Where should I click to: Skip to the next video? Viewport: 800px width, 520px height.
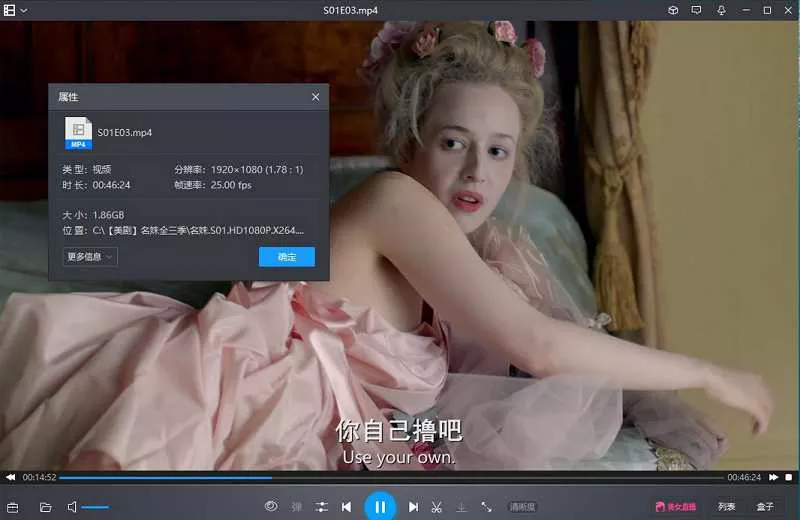coord(413,507)
